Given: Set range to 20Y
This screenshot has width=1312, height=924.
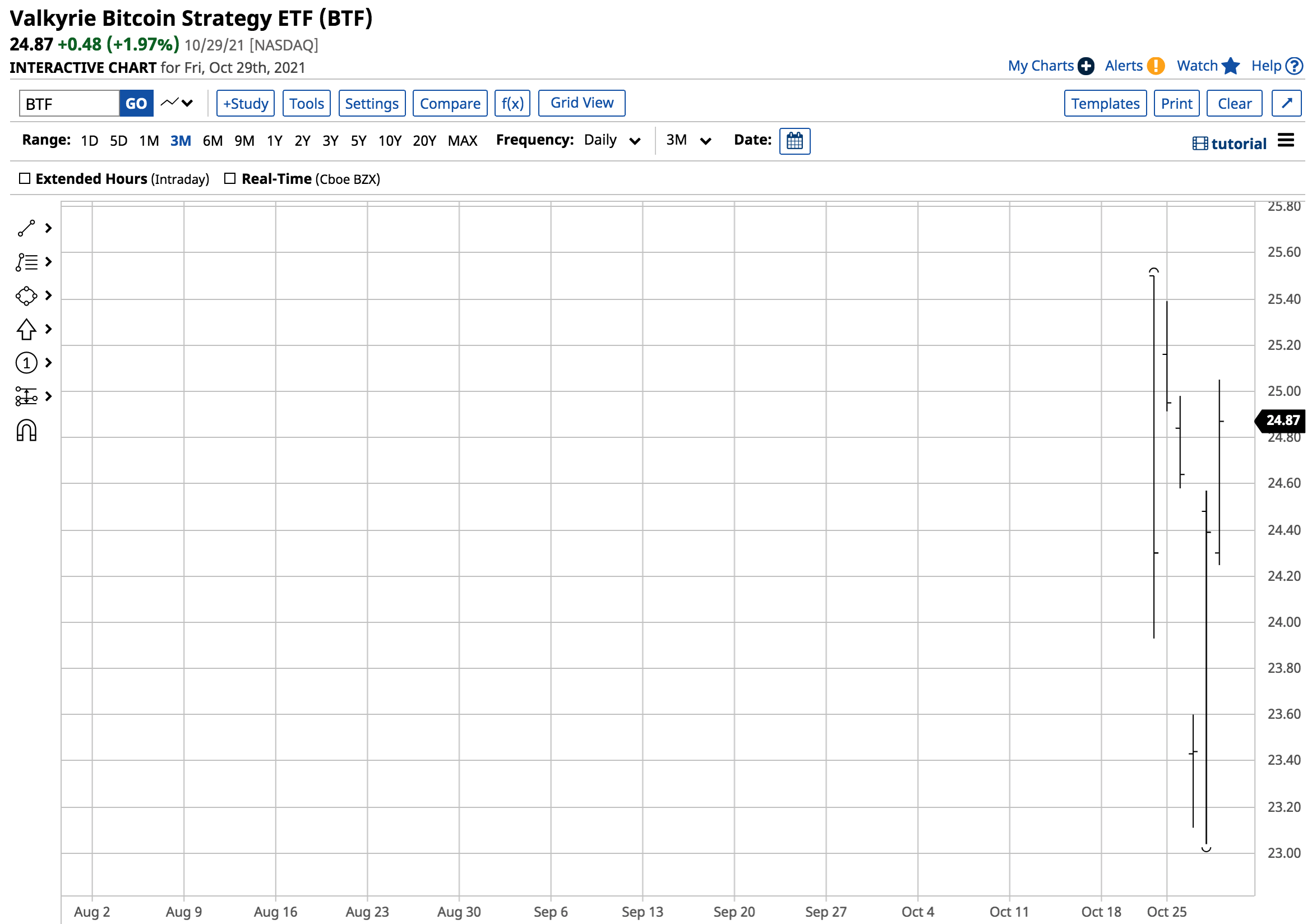Looking at the screenshot, I should tap(424, 141).
